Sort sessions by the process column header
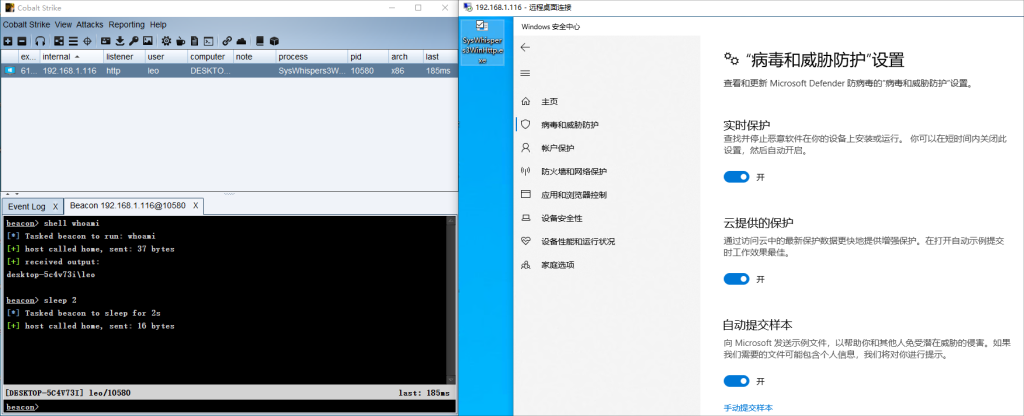Screen dimensions: 1024x416 click(x=311, y=57)
